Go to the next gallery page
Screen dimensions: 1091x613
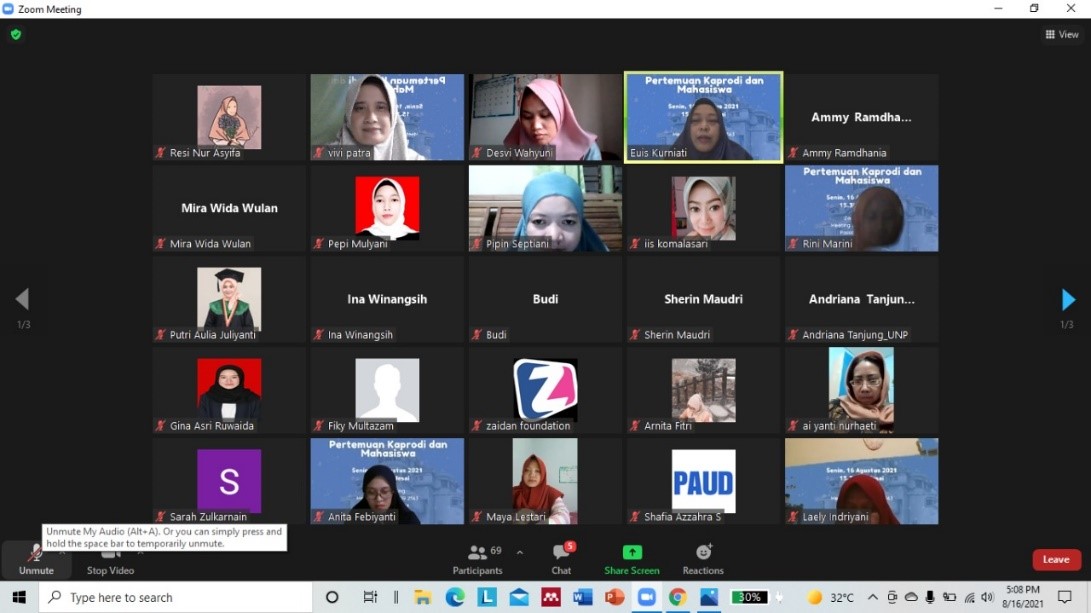point(1068,300)
